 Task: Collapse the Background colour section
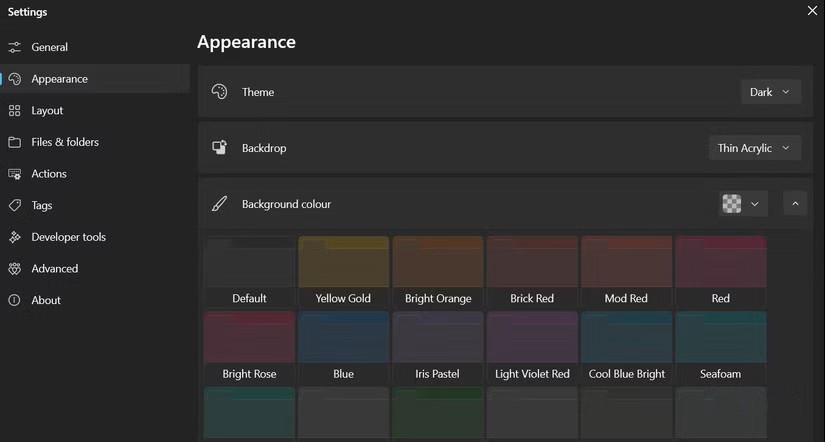coord(795,204)
